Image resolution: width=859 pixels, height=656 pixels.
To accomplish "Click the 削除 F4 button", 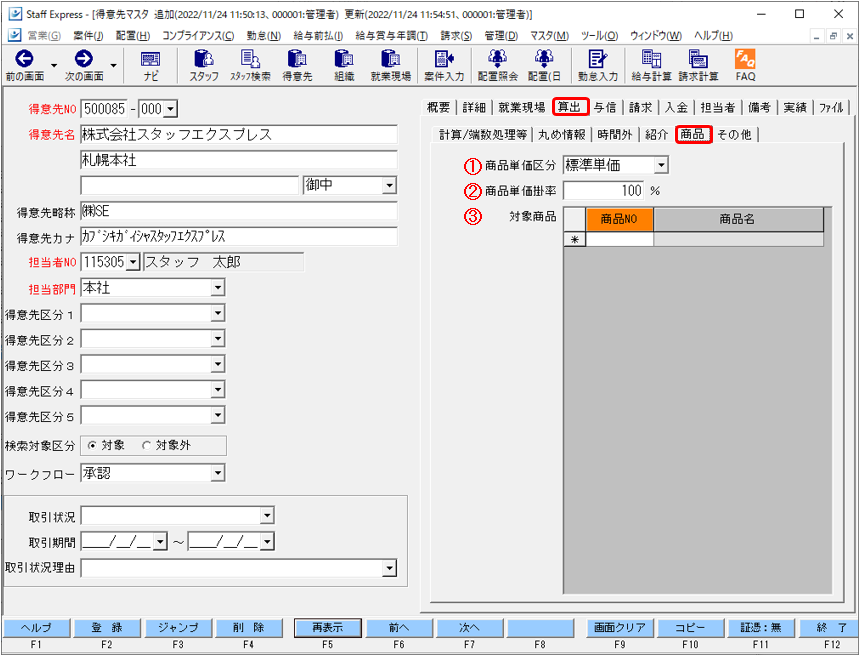I will pyautogui.click(x=249, y=628).
